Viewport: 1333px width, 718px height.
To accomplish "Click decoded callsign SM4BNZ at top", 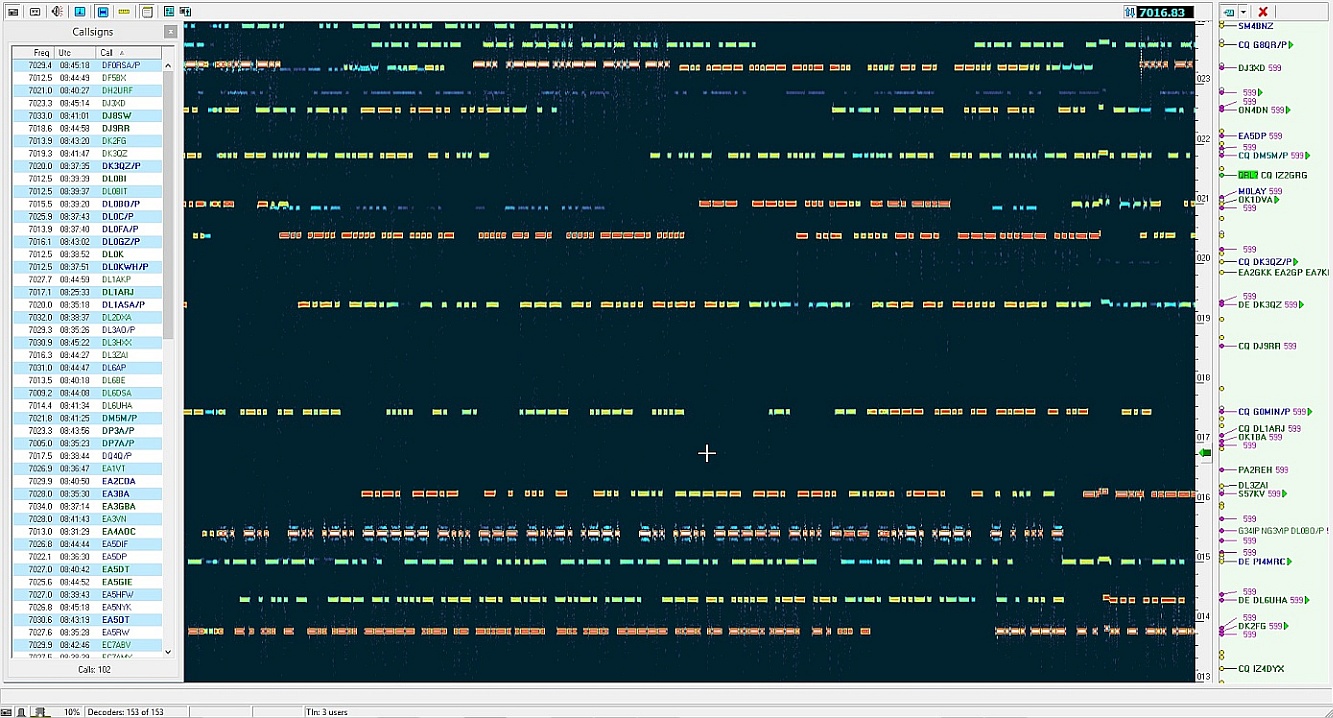I will (1255, 26).
